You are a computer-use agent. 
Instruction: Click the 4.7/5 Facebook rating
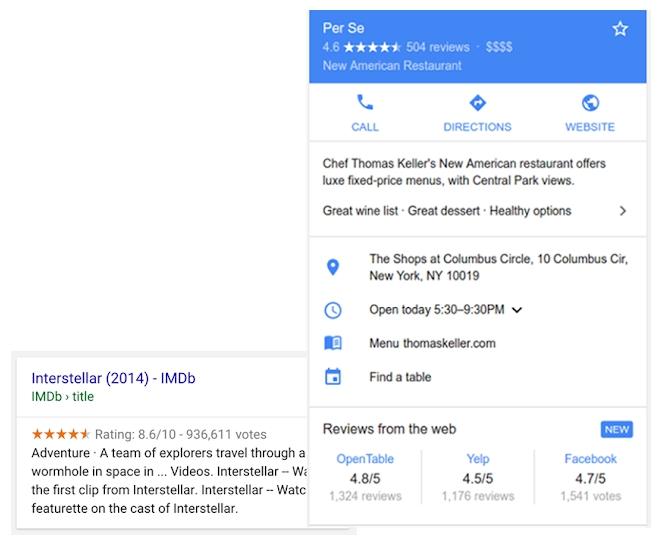coord(590,479)
